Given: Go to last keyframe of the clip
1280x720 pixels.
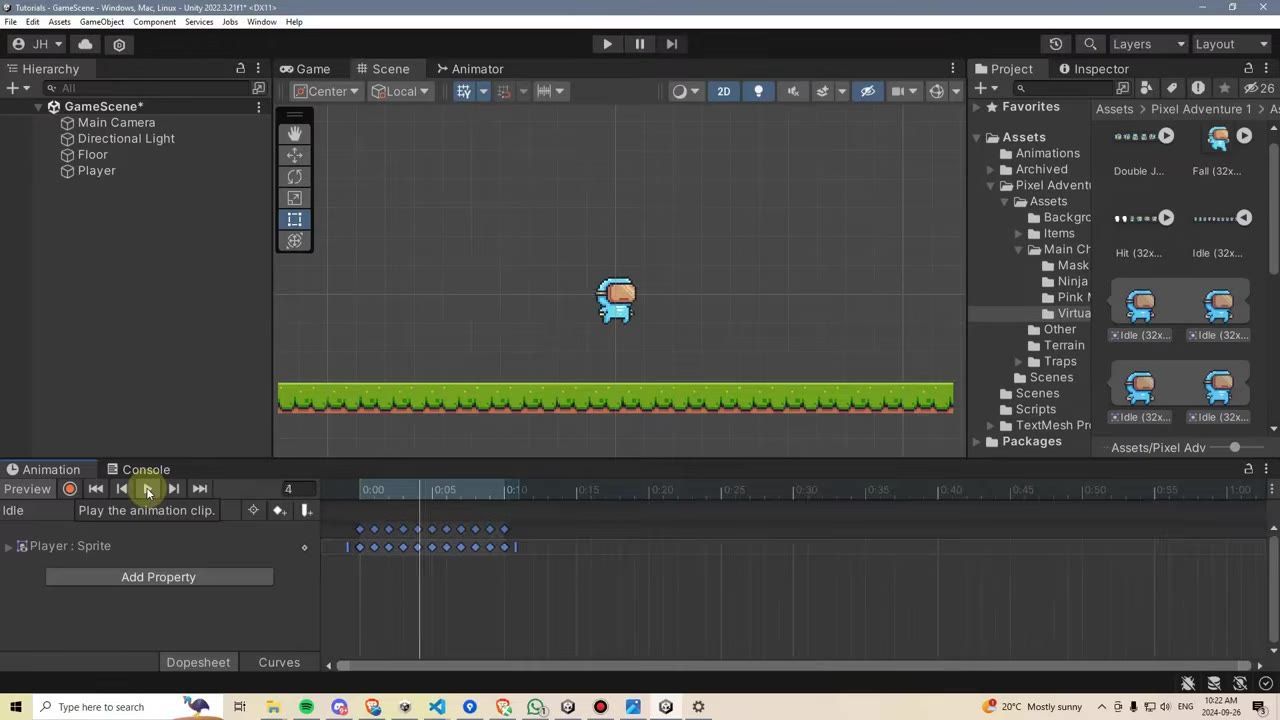Looking at the screenshot, I should 200,489.
